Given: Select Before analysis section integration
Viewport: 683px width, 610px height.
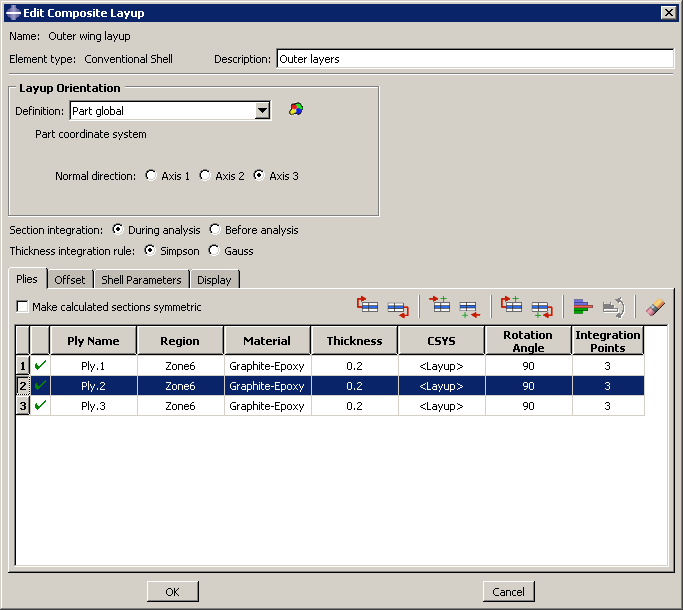Looking at the screenshot, I should 215,230.
